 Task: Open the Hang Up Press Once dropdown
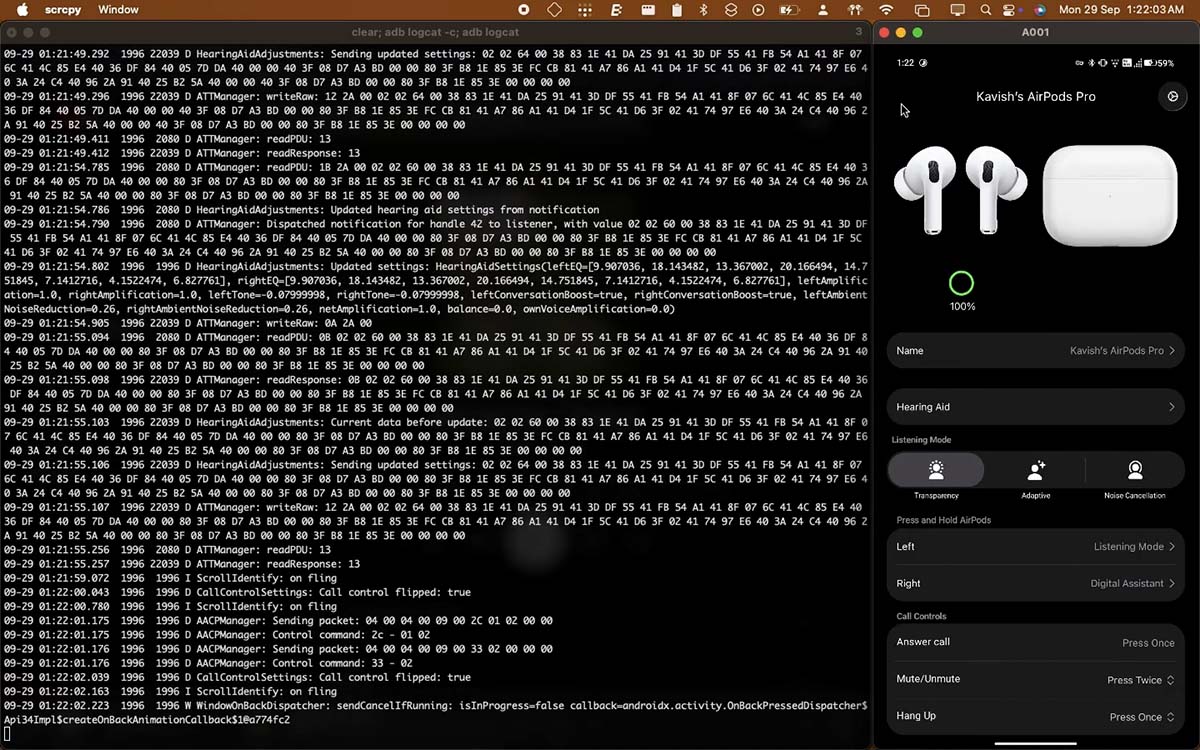(1140, 717)
